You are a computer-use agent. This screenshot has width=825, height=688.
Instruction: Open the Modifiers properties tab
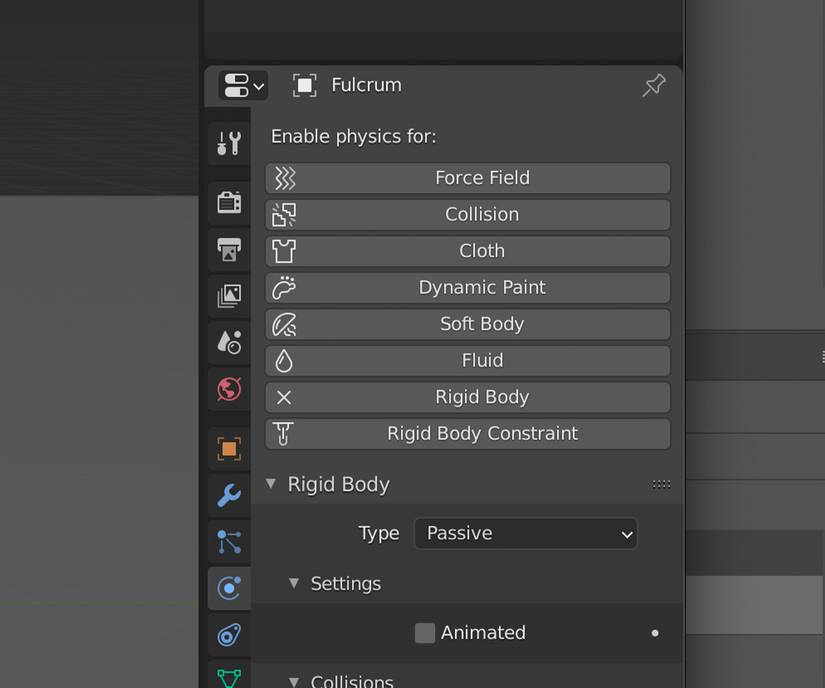[229, 495]
